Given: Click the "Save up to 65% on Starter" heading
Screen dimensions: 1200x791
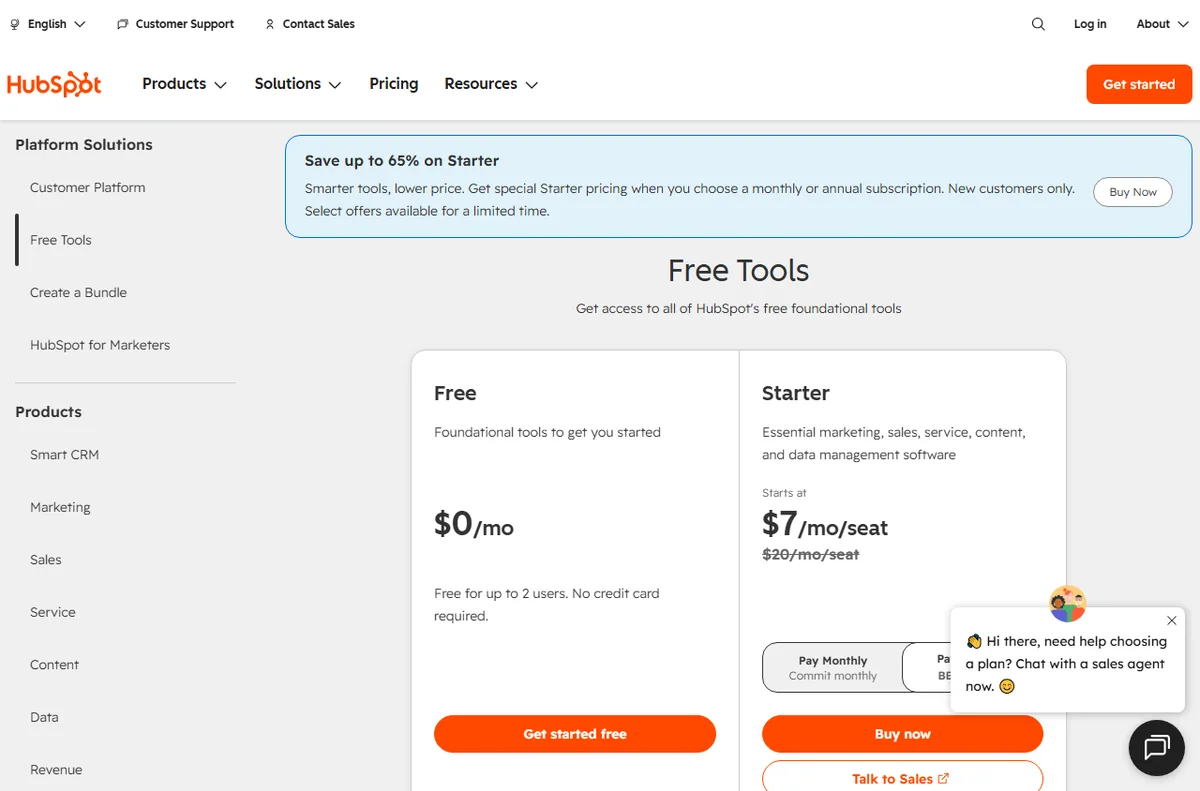Looking at the screenshot, I should tap(402, 160).
